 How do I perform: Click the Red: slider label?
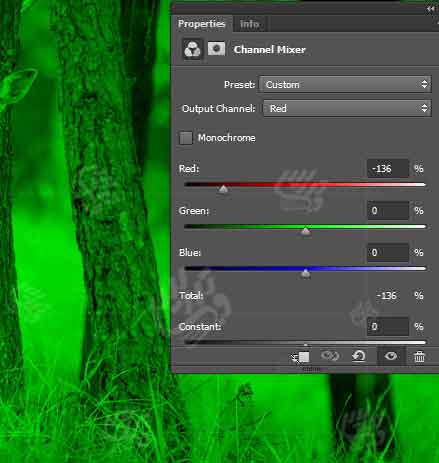coord(189,169)
